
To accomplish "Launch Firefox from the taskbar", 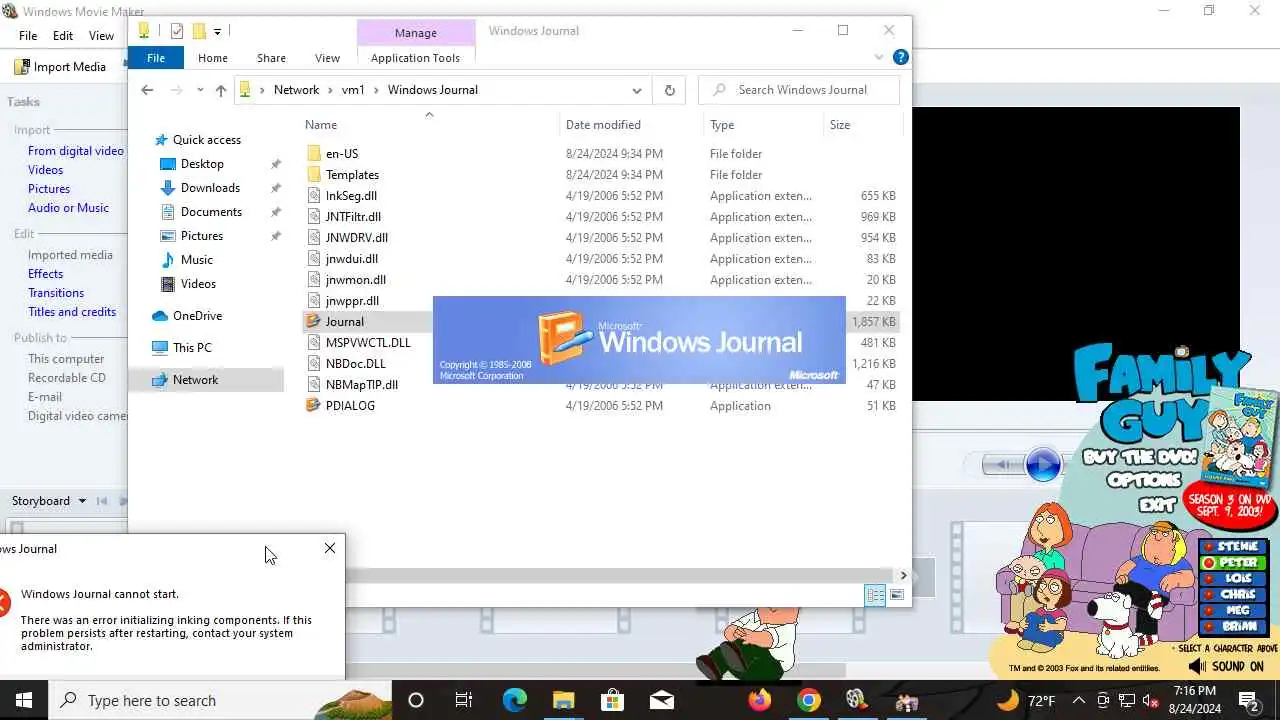I will [x=759, y=700].
